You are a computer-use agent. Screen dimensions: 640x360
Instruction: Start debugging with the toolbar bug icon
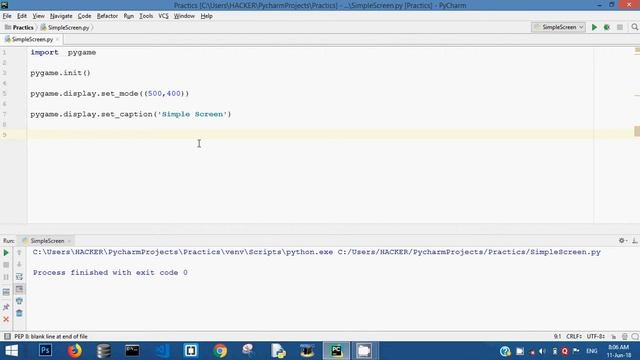click(x=607, y=27)
